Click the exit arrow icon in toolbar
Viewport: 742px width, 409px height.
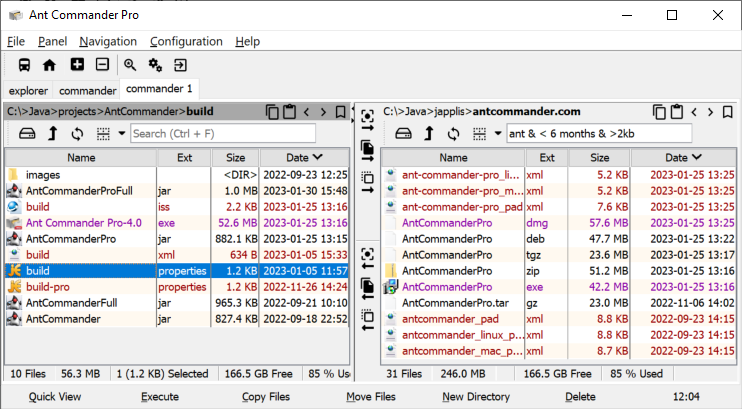[x=180, y=65]
